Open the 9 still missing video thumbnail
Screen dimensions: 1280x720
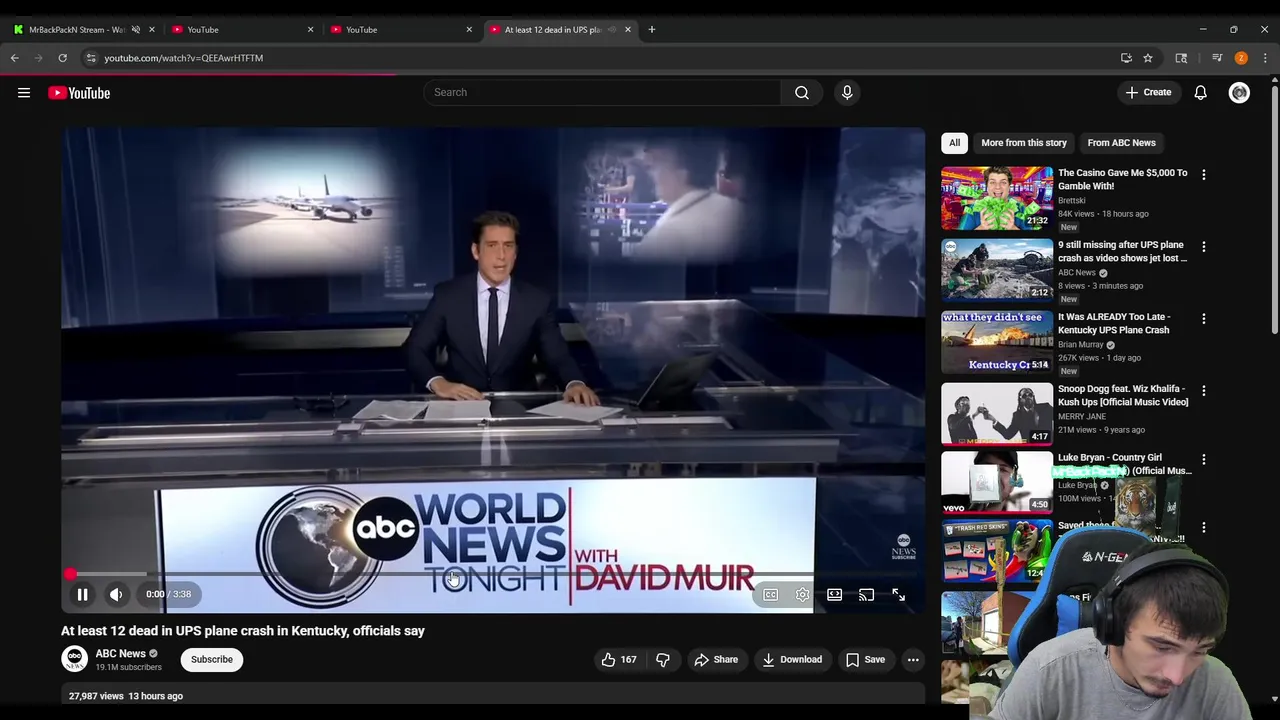click(997, 270)
